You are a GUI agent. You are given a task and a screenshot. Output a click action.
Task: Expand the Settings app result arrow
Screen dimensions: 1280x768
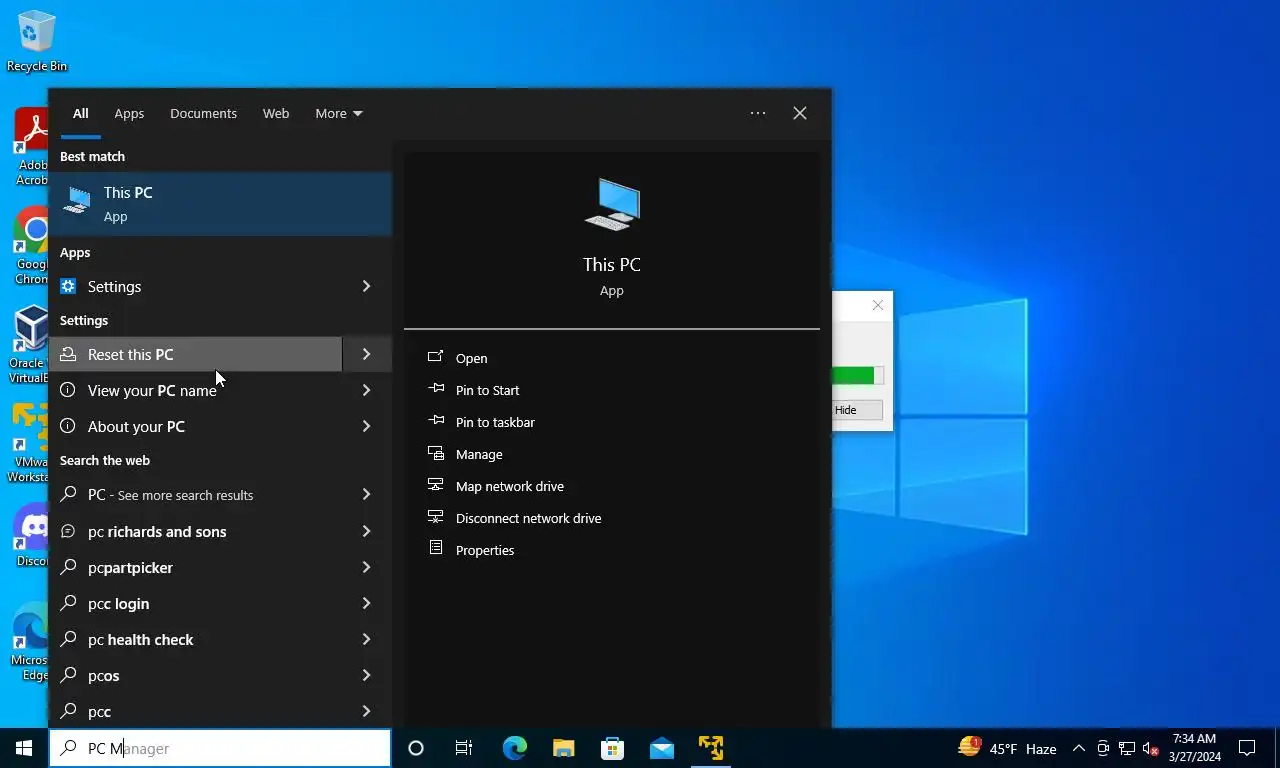tap(366, 287)
